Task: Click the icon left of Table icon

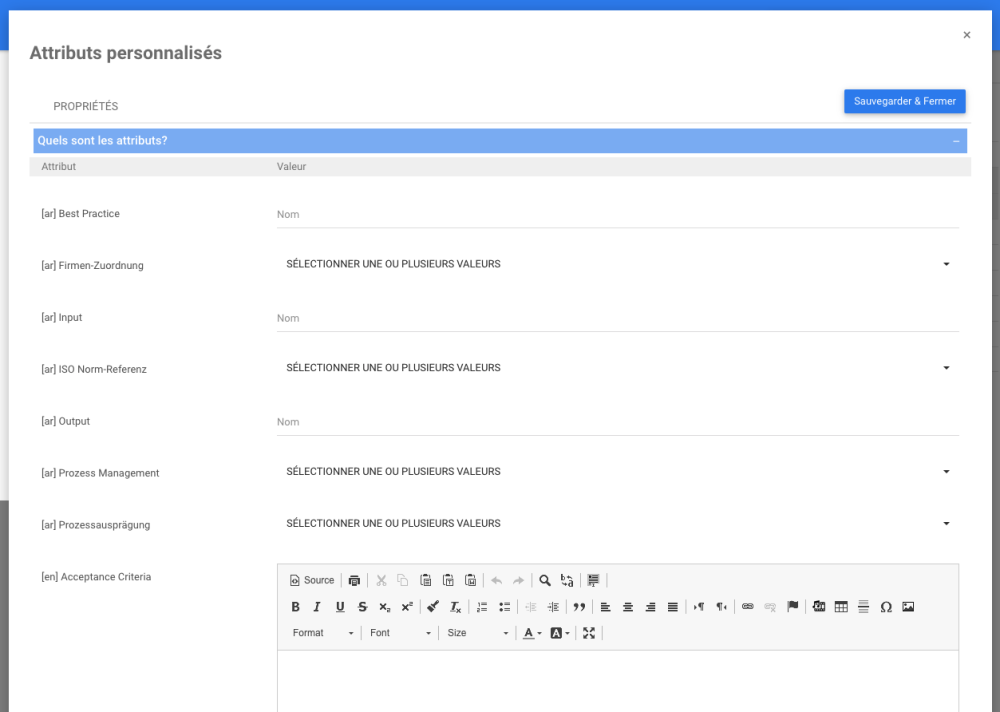Action: coord(819,607)
